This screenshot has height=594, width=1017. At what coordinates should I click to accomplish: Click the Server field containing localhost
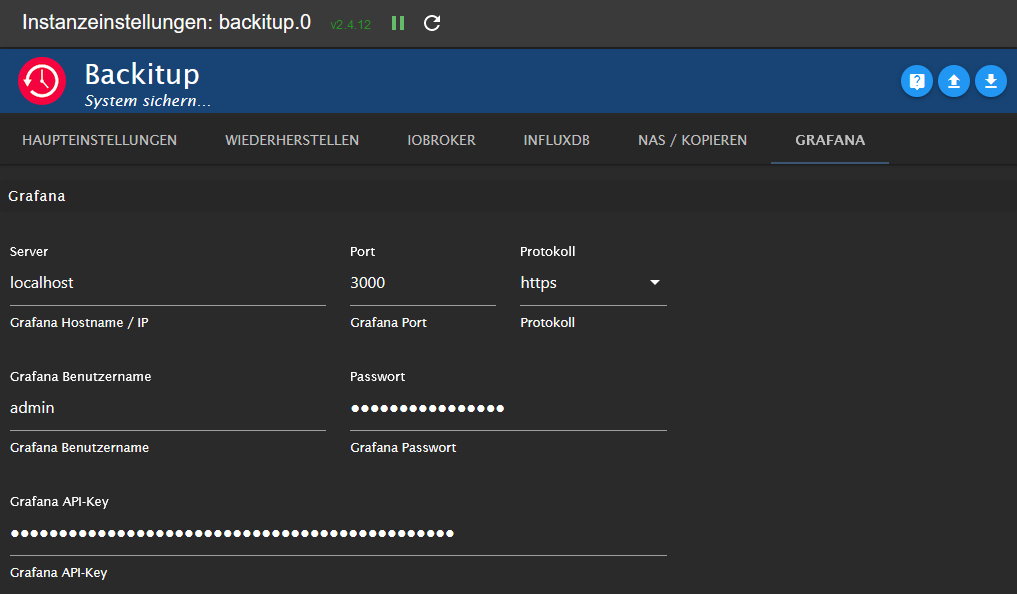pos(167,283)
